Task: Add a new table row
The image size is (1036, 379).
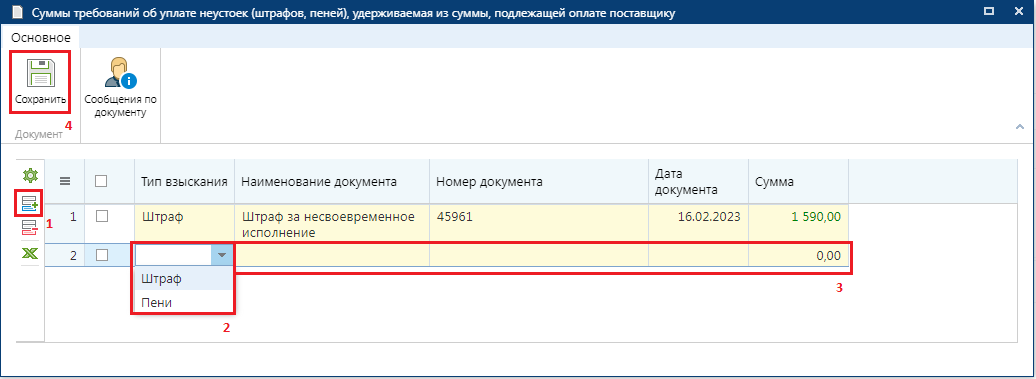Action: [x=30, y=203]
